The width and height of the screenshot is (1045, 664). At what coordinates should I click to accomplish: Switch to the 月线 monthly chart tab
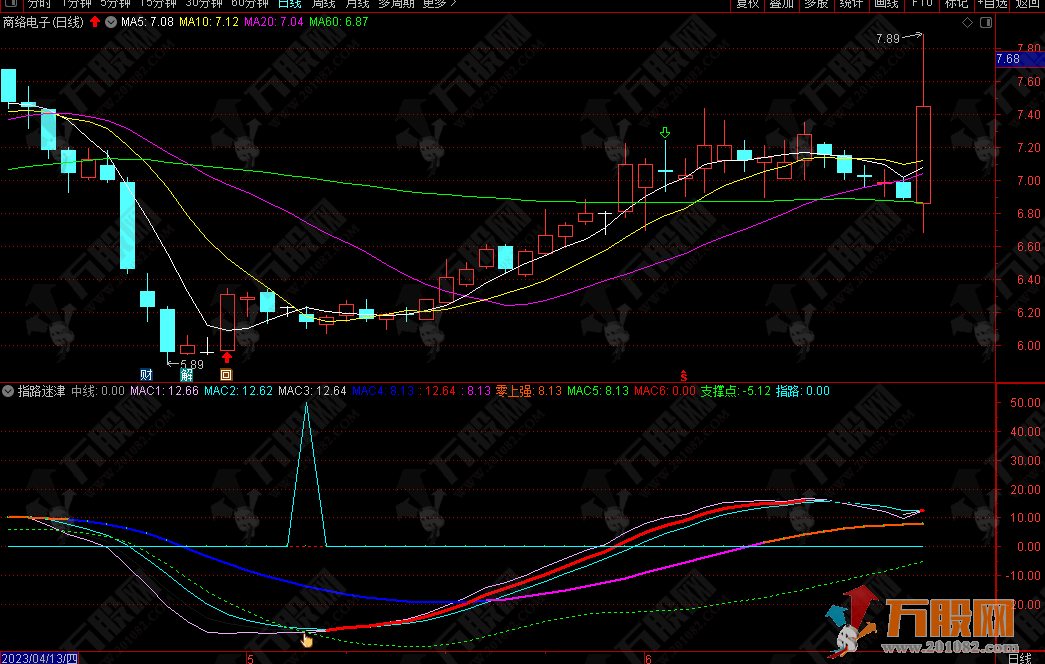(x=357, y=3)
